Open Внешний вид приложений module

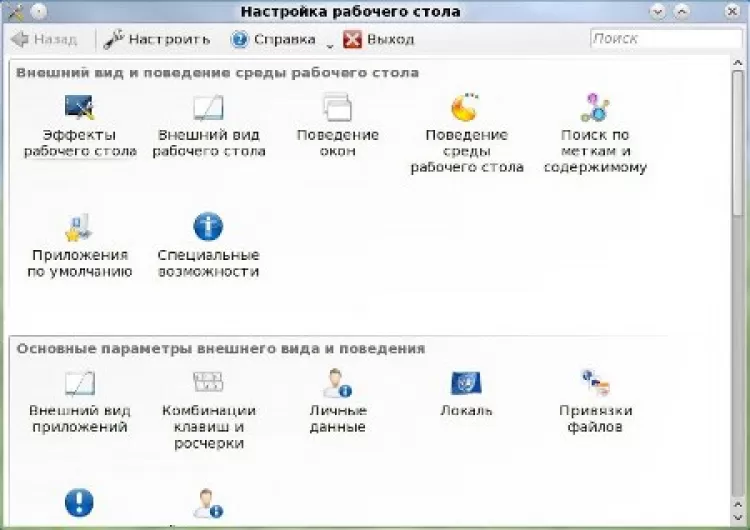pos(79,384)
